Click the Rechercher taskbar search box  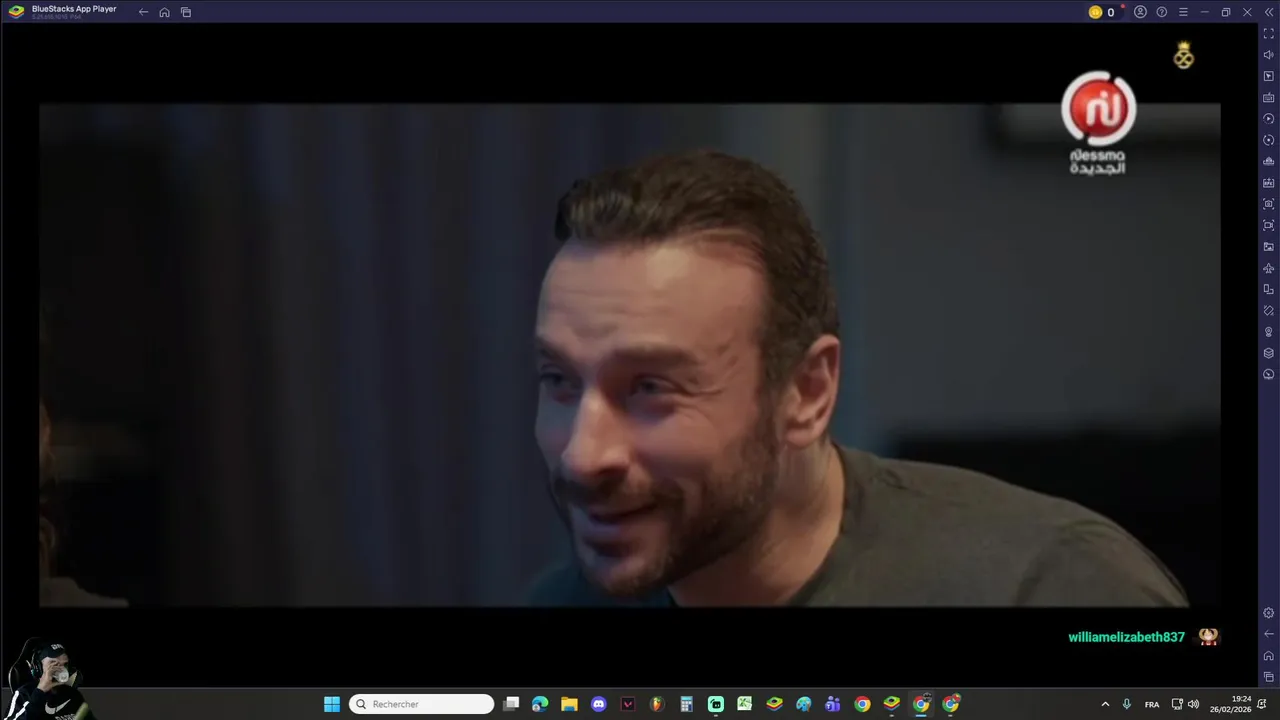point(421,704)
